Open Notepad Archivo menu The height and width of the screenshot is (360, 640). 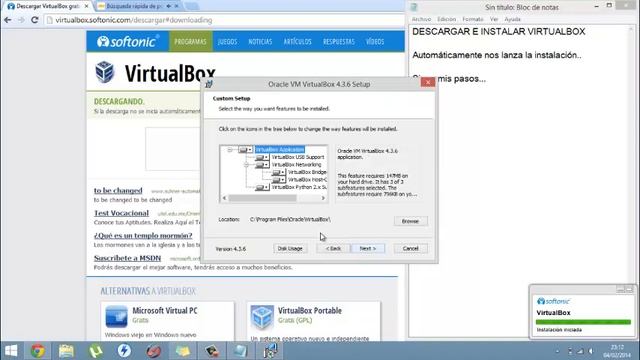[421, 19]
